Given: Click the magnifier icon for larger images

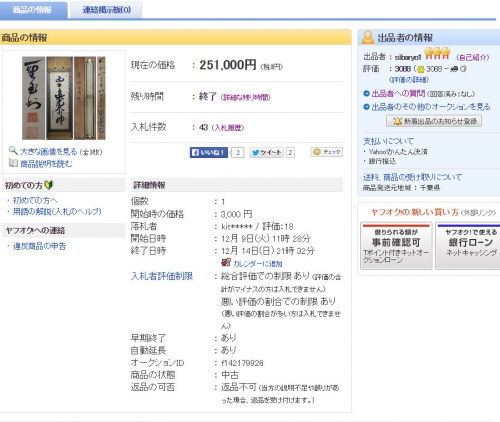Looking at the screenshot, I should [x=13, y=150].
